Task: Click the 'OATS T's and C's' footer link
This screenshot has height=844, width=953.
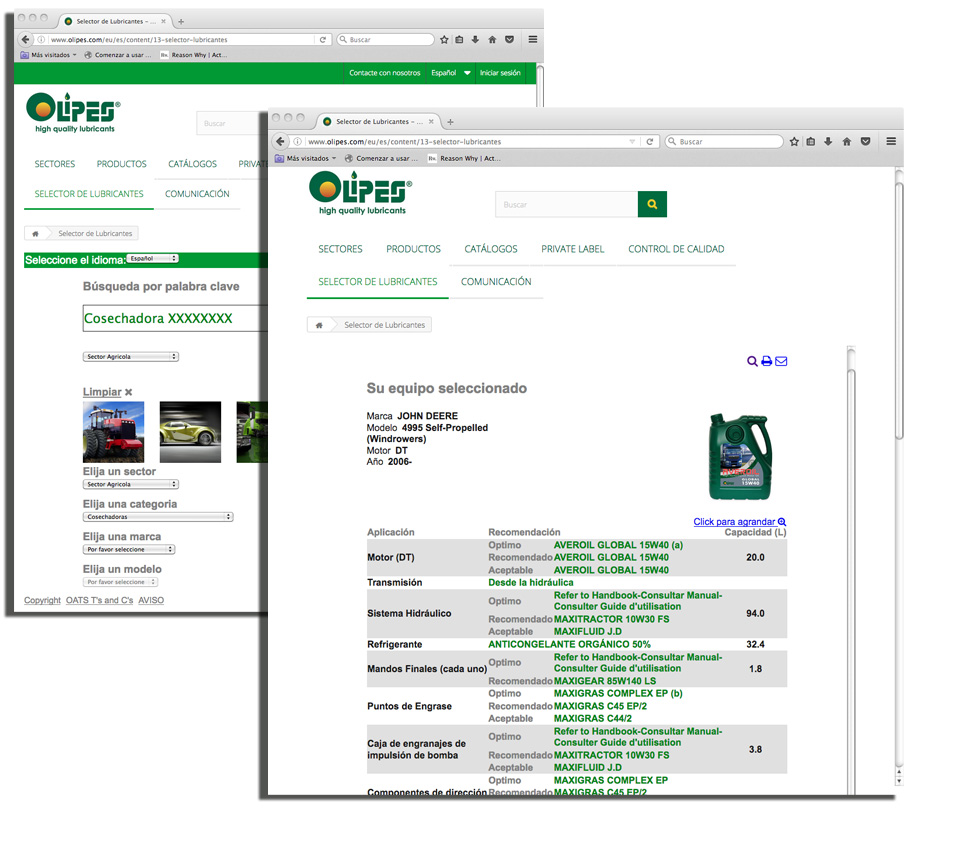Action: coord(100,600)
